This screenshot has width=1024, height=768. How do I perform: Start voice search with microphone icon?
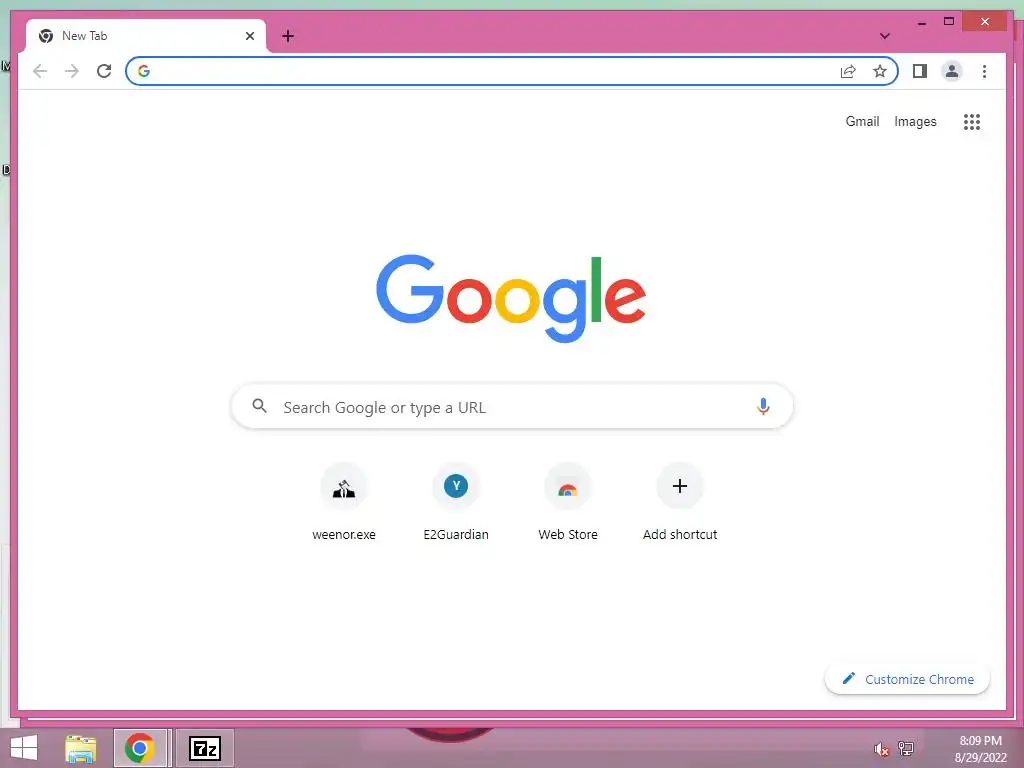tap(763, 406)
